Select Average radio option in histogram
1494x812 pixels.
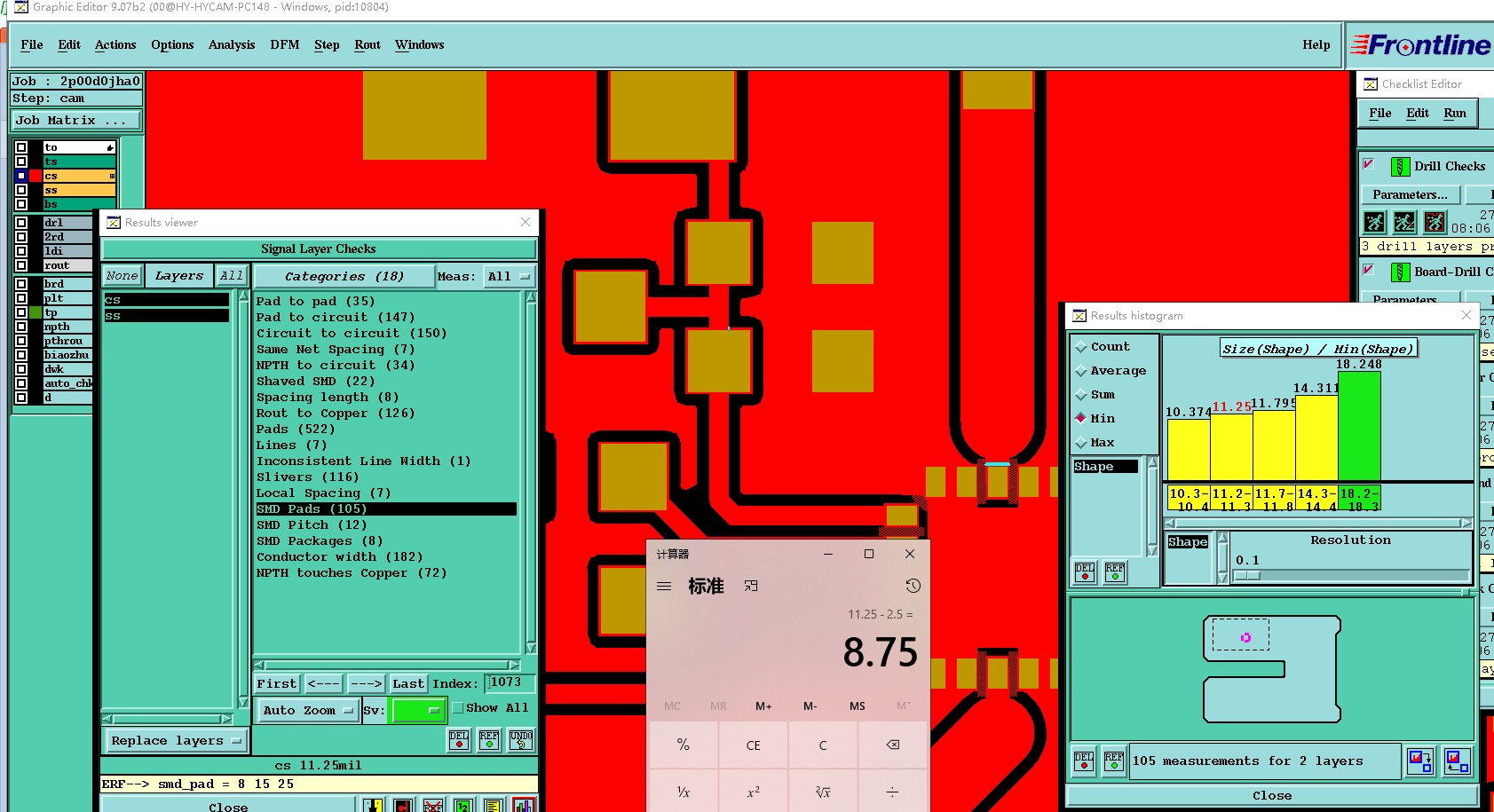pyautogui.click(x=1110, y=371)
